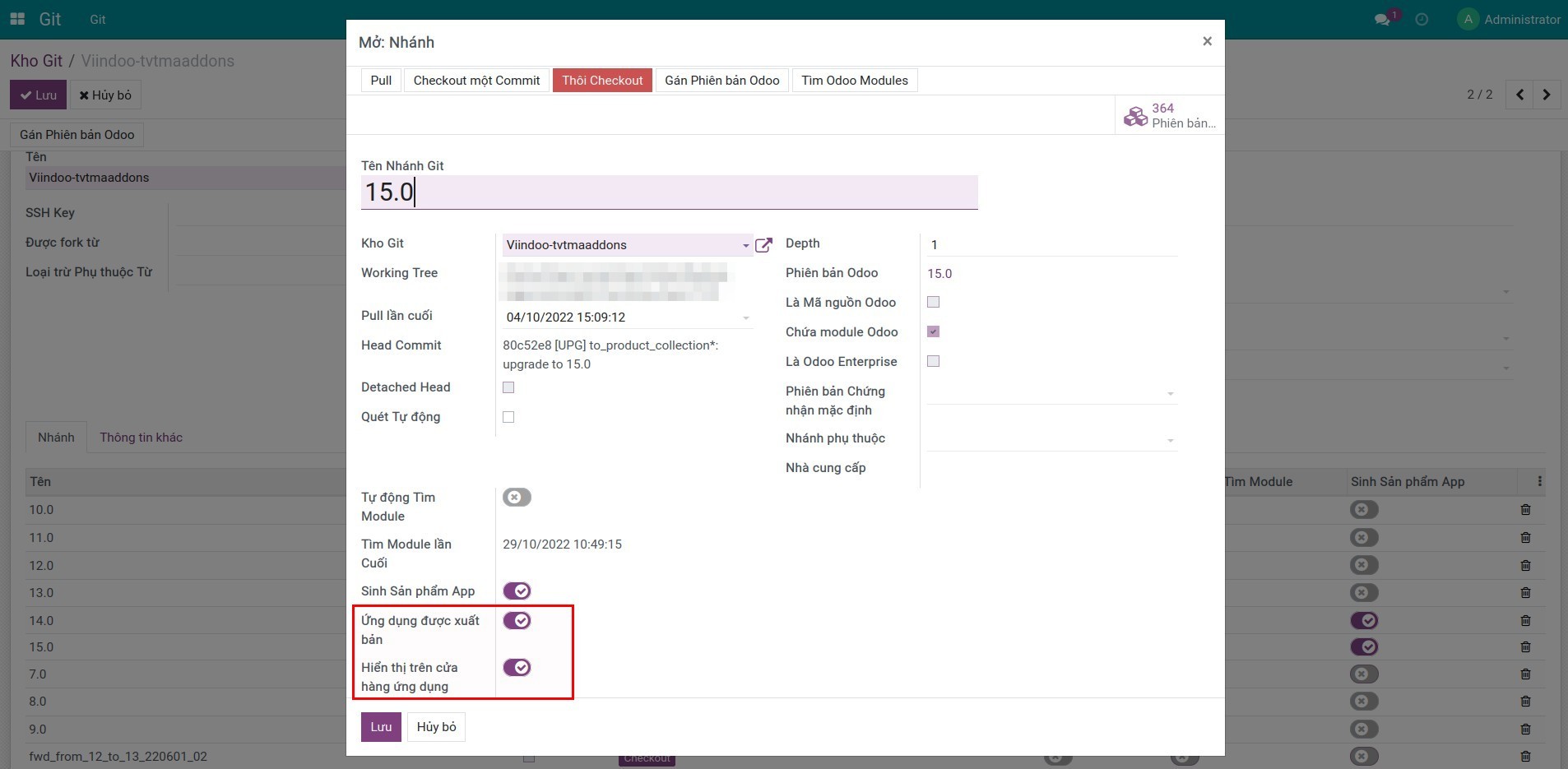Tick the Detached Head checkbox

tap(508, 387)
